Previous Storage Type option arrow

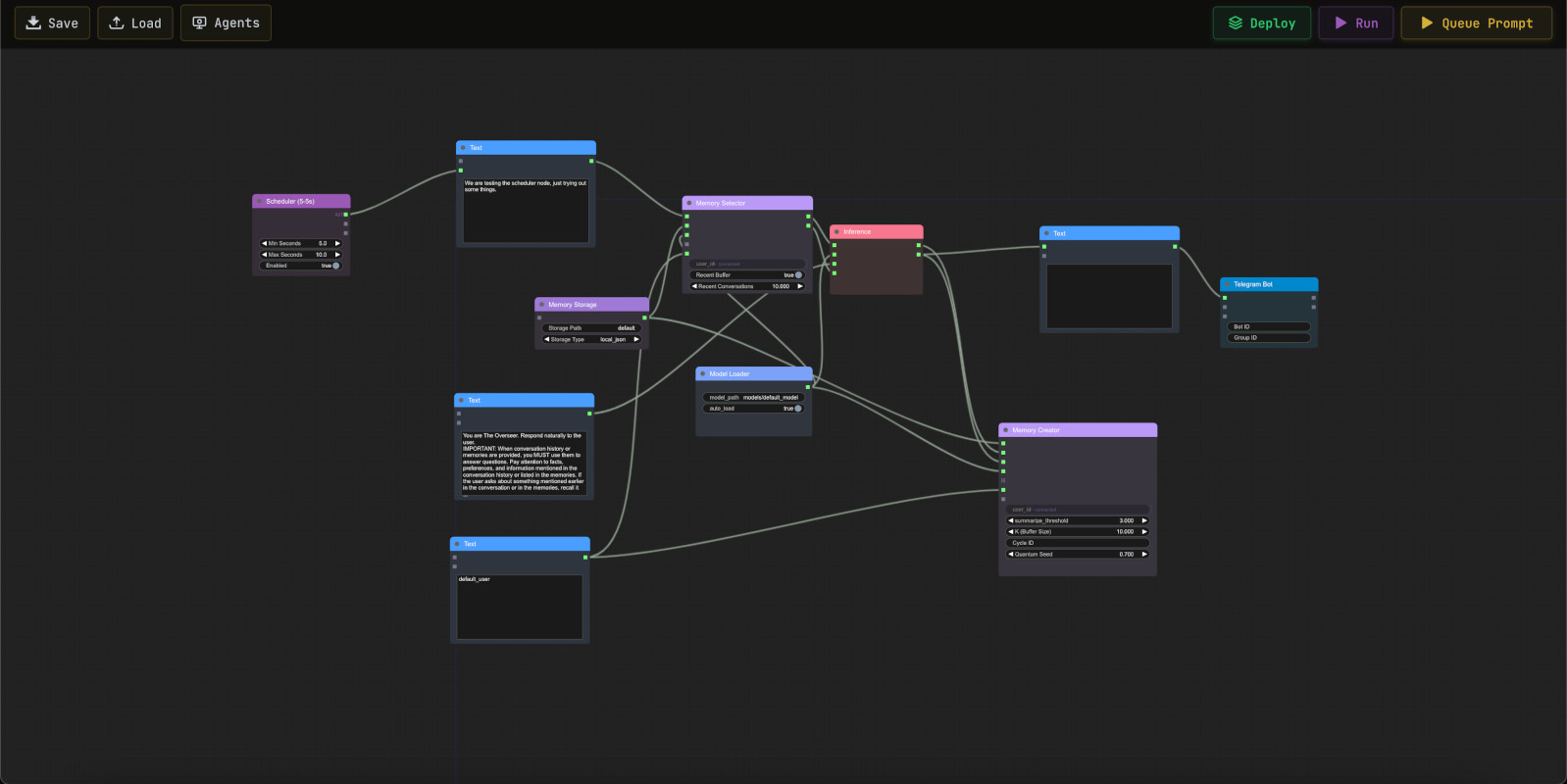[x=547, y=339]
